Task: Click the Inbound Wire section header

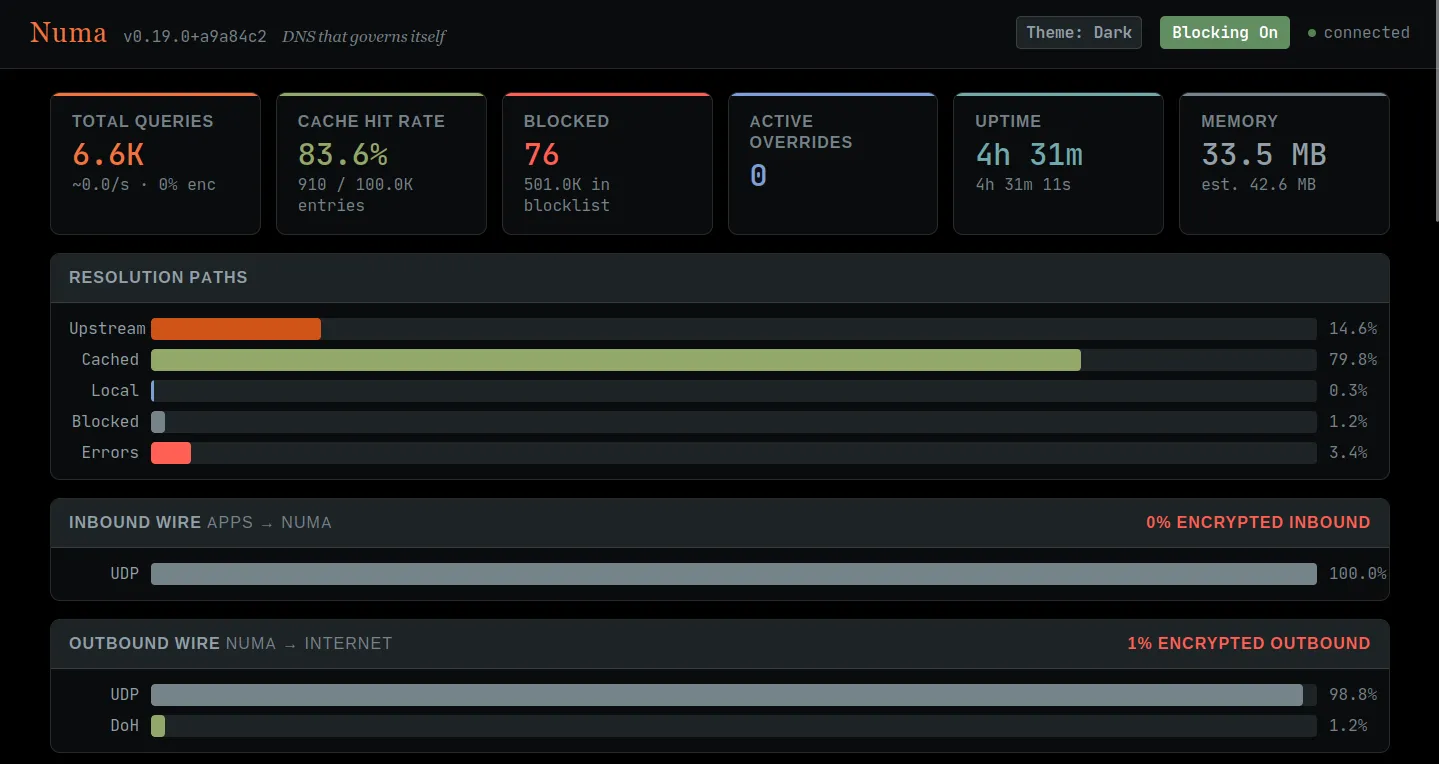Action: pyautogui.click(x=720, y=523)
